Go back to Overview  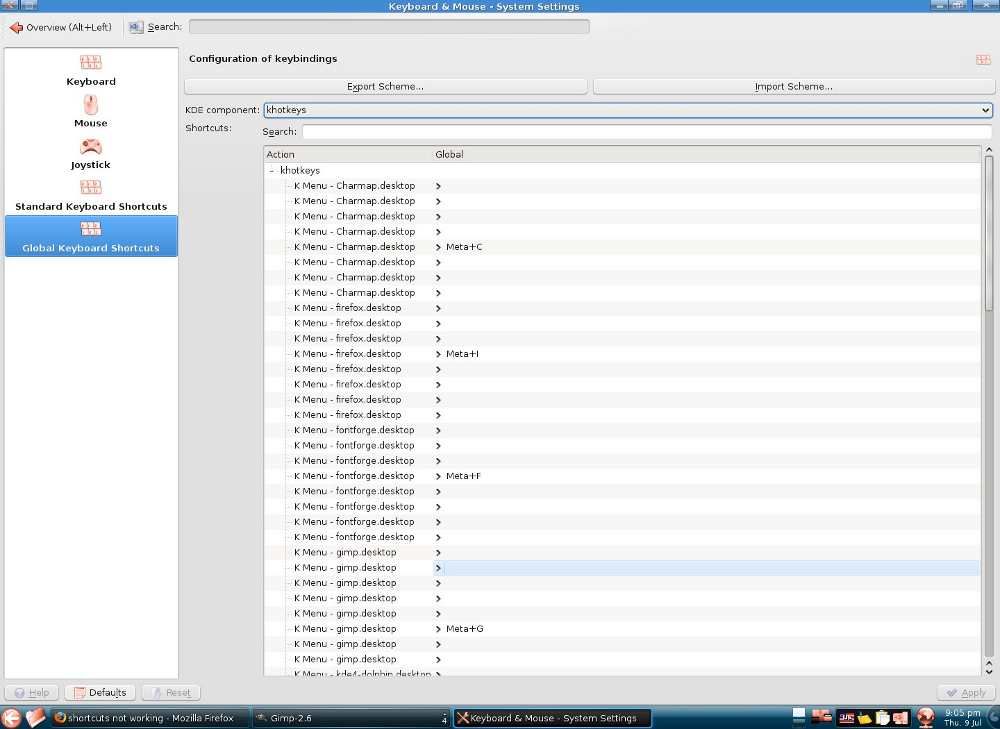[x=60, y=27]
